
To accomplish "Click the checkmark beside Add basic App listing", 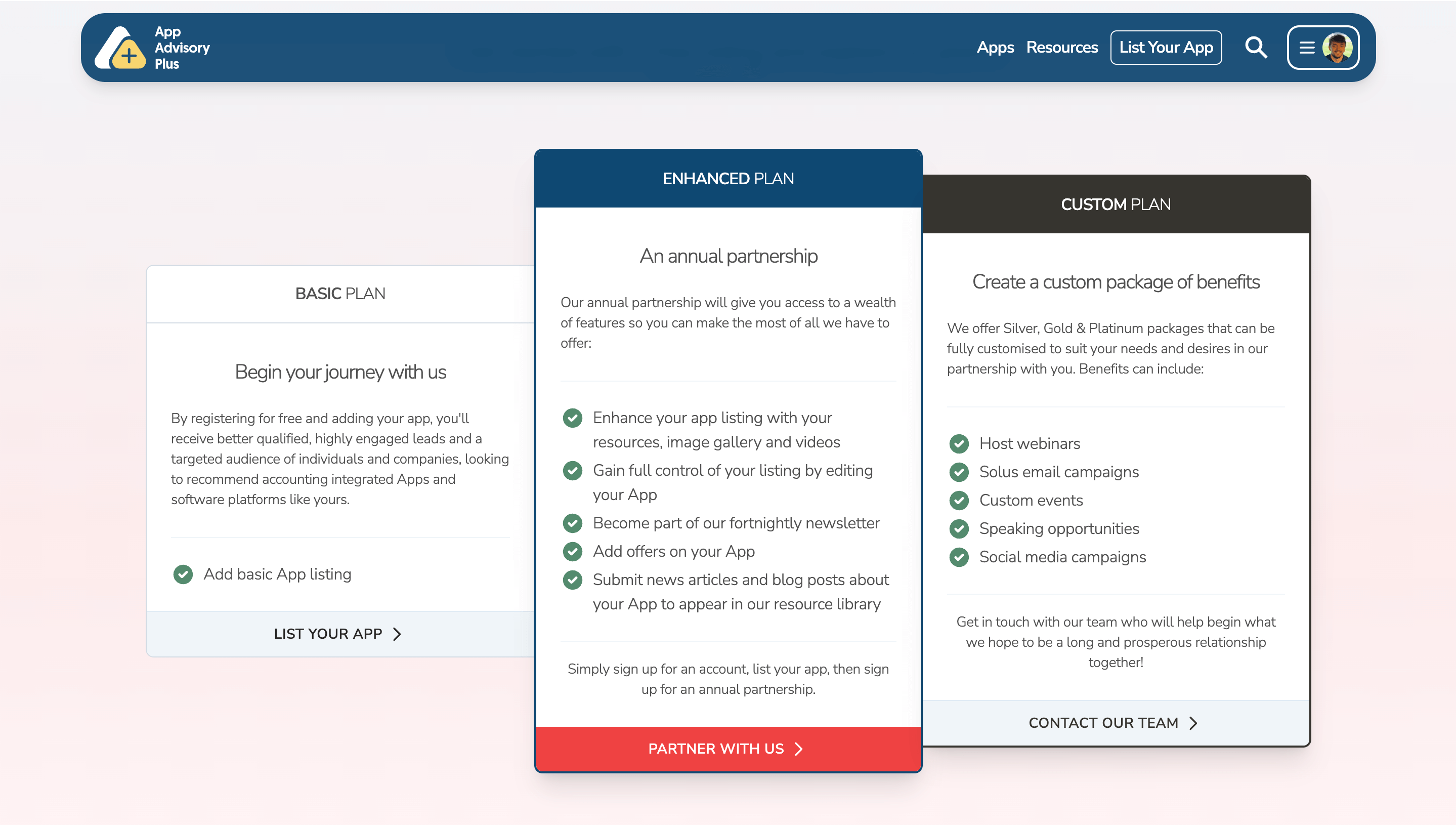I will point(183,574).
